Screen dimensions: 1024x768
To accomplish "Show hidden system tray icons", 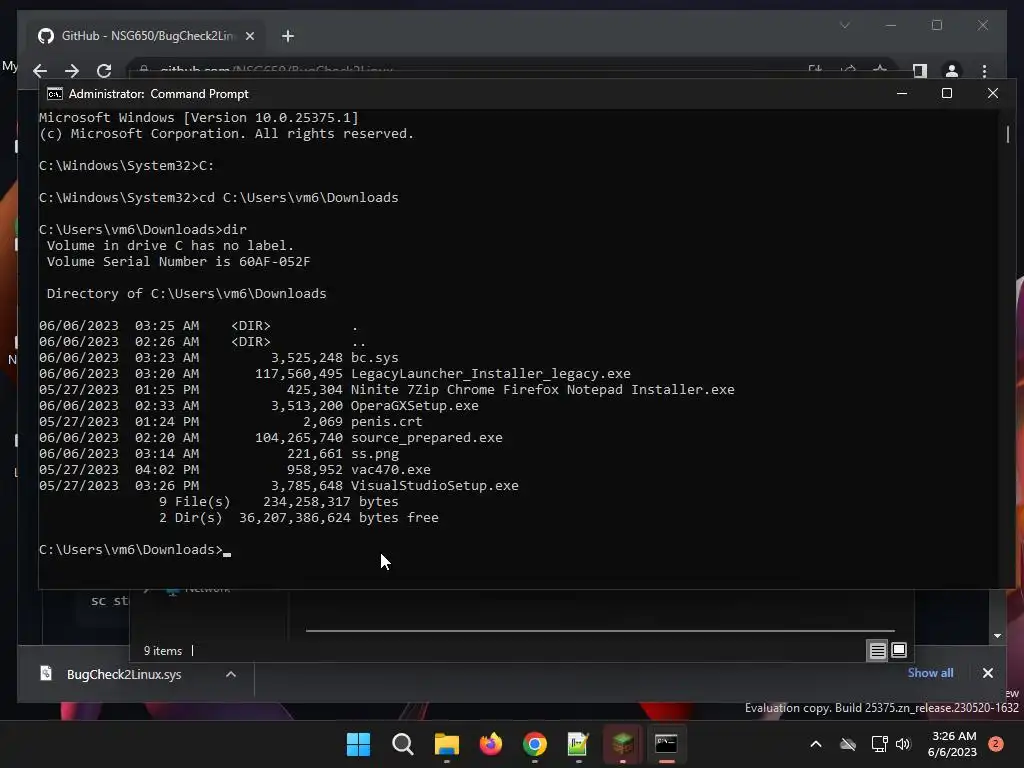I will [x=816, y=744].
